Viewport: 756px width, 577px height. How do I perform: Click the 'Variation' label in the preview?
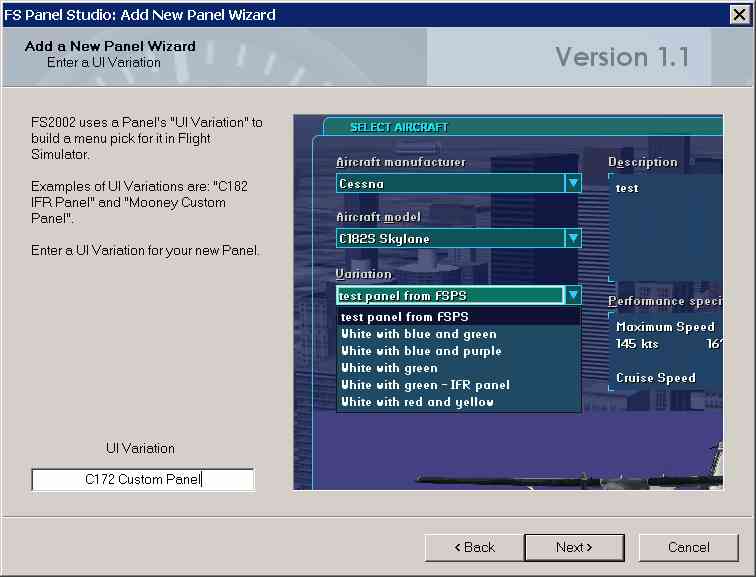click(x=364, y=274)
